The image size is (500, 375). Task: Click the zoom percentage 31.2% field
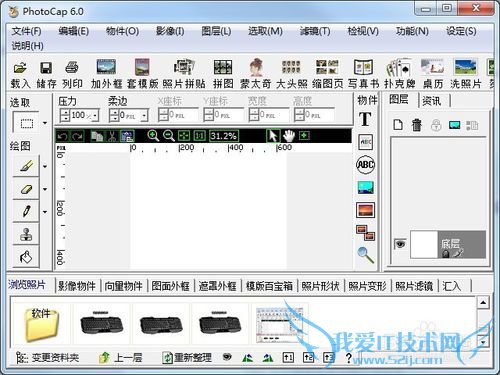pyautogui.click(x=224, y=136)
